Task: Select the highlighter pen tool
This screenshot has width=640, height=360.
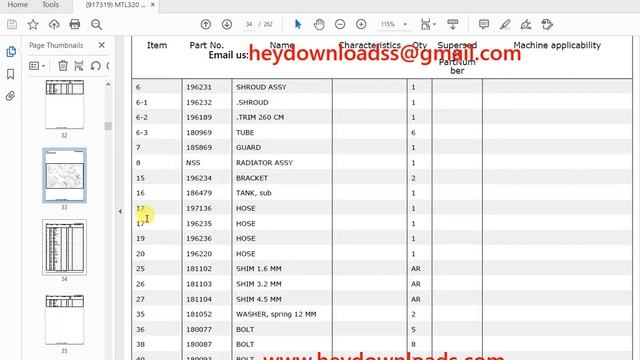Action: 505,24
